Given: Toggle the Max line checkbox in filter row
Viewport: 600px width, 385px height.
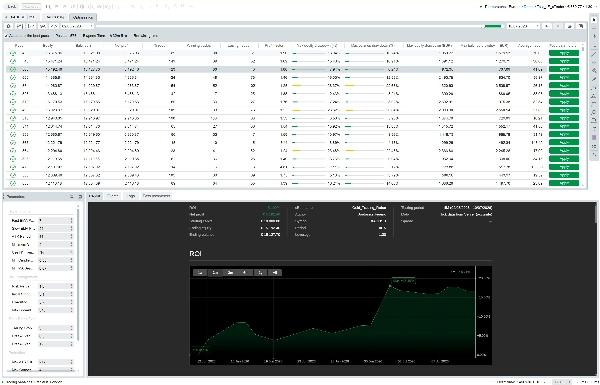Looking at the screenshot, I should click(119, 36).
